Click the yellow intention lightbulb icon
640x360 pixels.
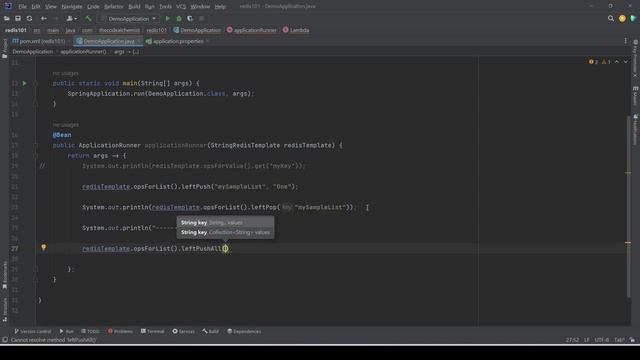pyautogui.click(x=44, y=247)
